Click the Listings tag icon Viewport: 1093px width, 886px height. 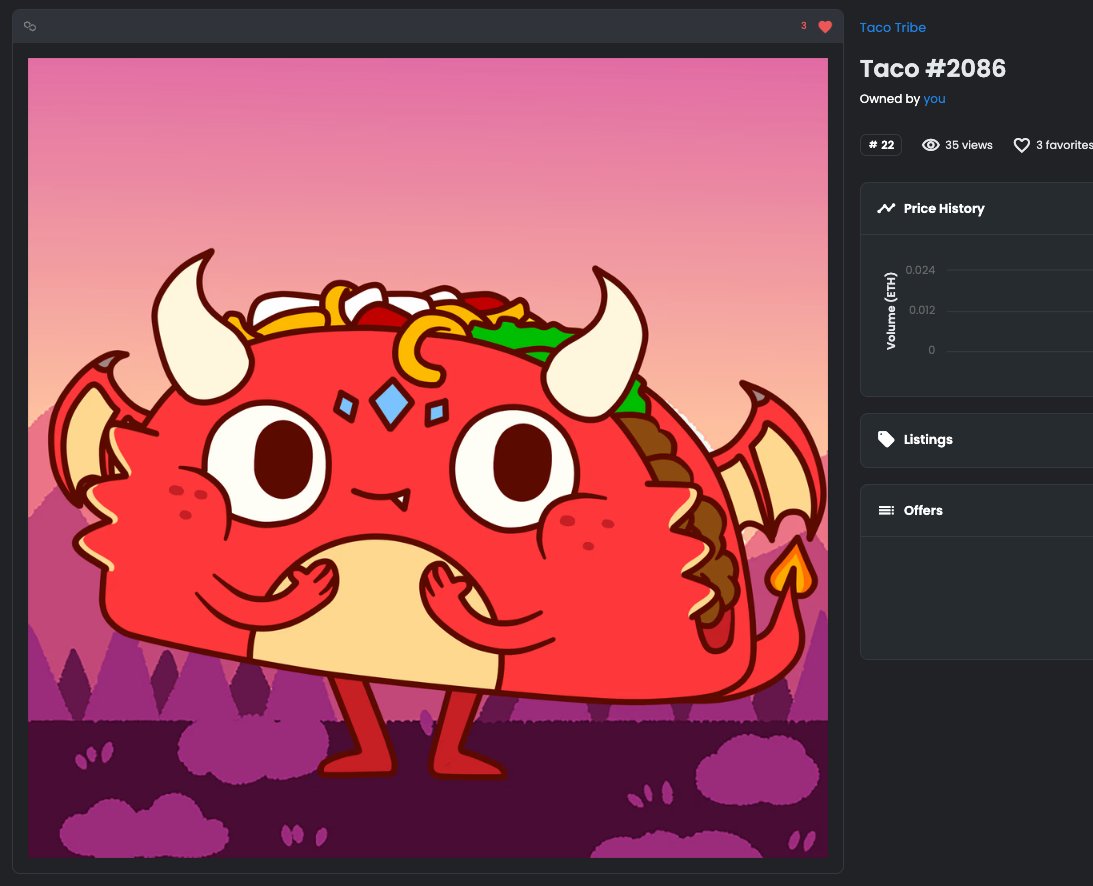(886, 439)
